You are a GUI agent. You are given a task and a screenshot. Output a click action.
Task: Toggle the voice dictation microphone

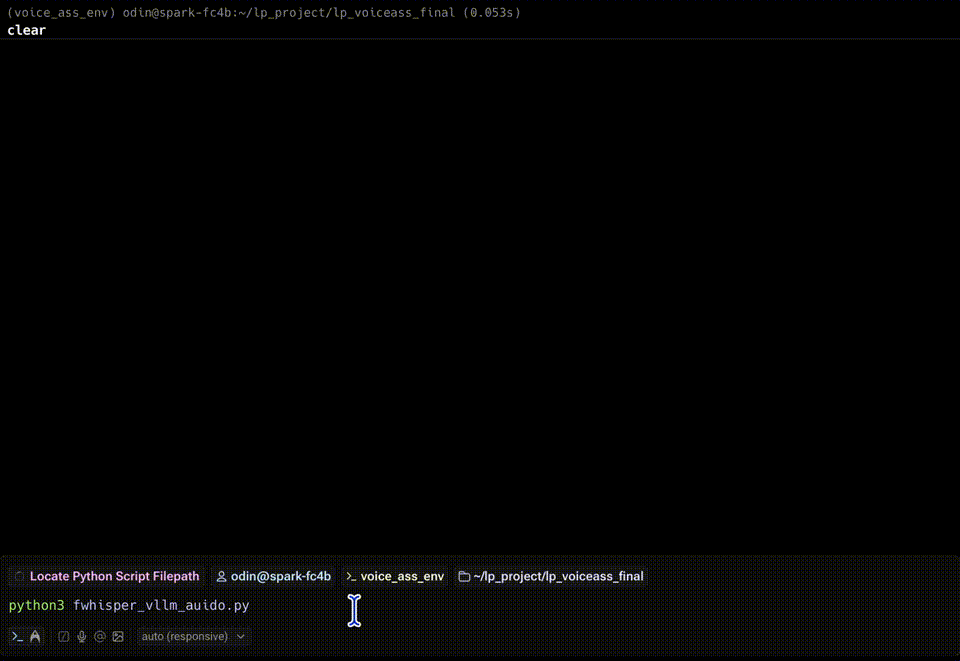pos(81,636)
